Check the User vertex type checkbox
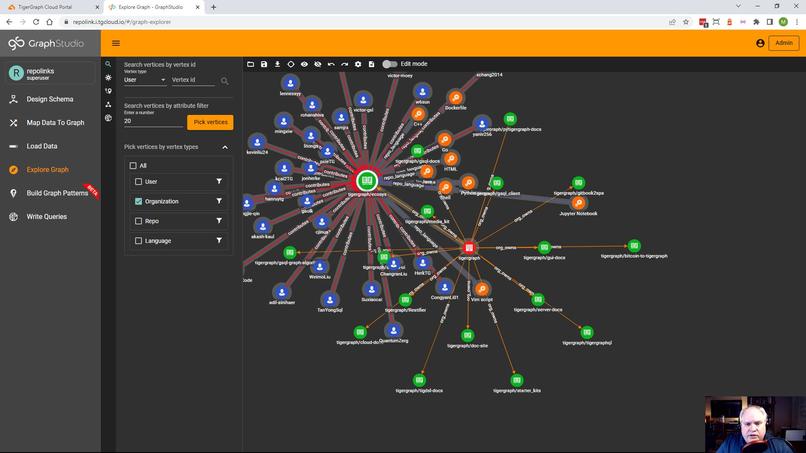The width and height of the screenshot is (806, 453). [x=138, y=182]
